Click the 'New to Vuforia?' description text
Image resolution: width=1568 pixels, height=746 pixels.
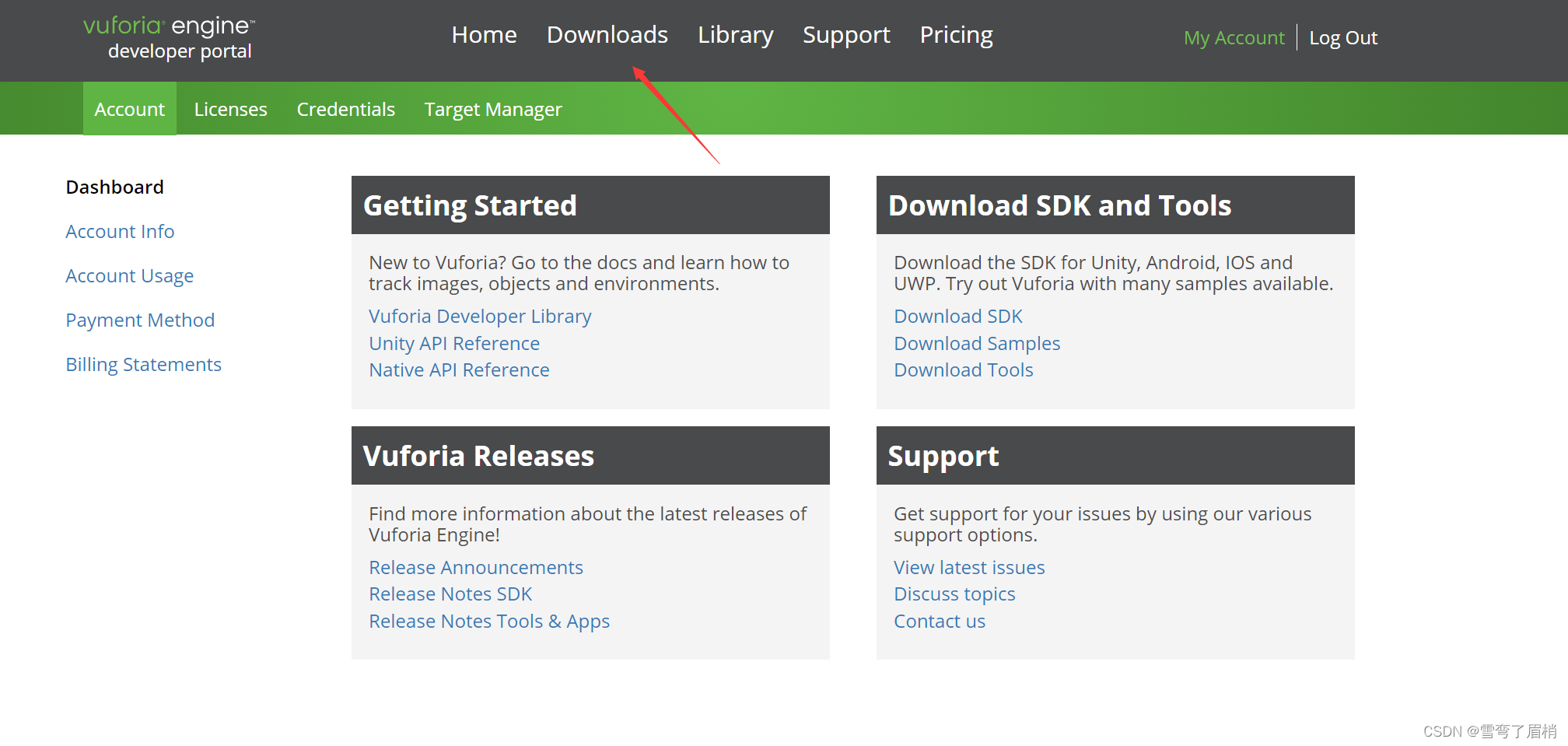579,273
